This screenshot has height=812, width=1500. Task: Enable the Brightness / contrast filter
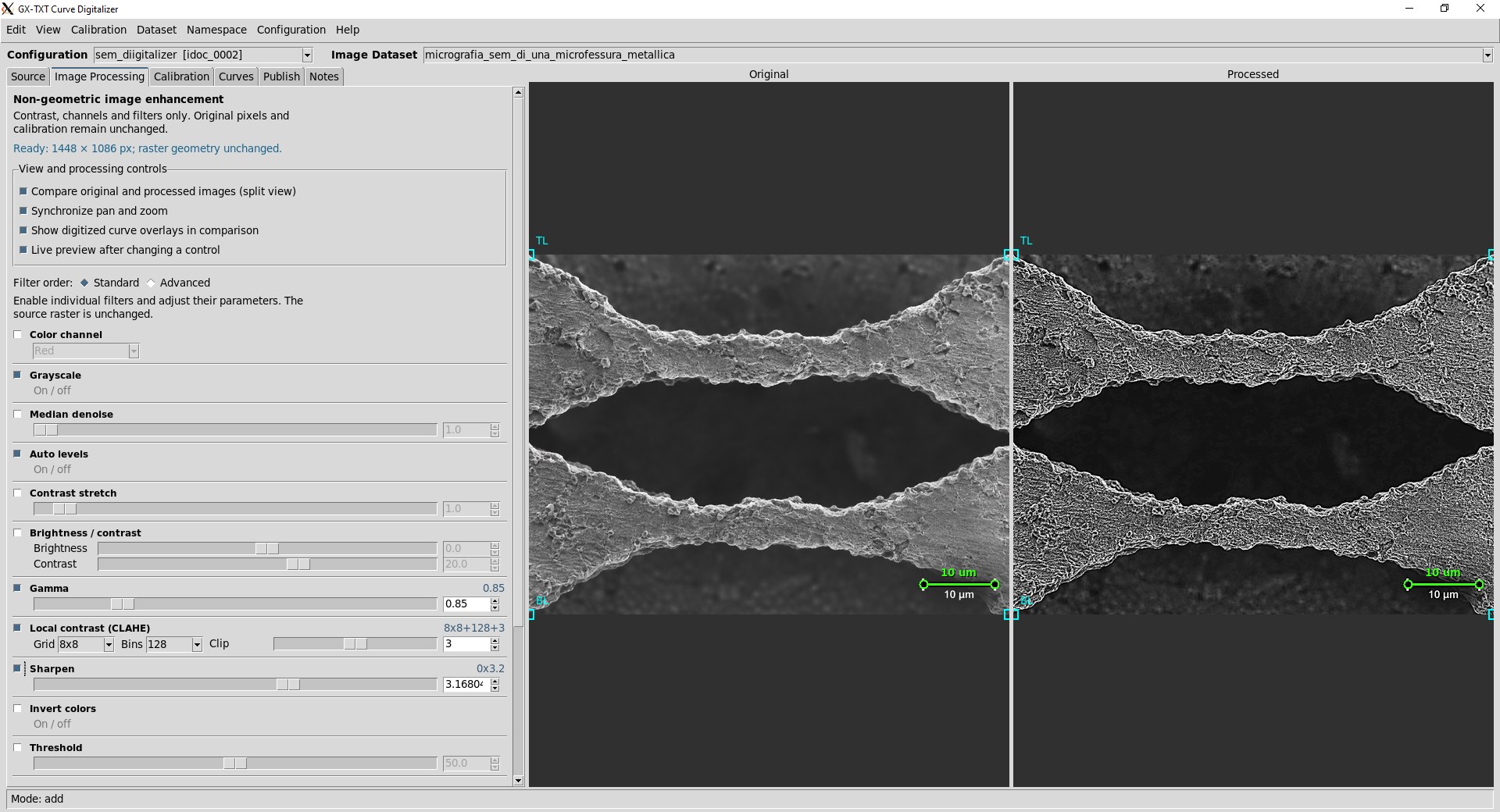(x=18, y=532)
